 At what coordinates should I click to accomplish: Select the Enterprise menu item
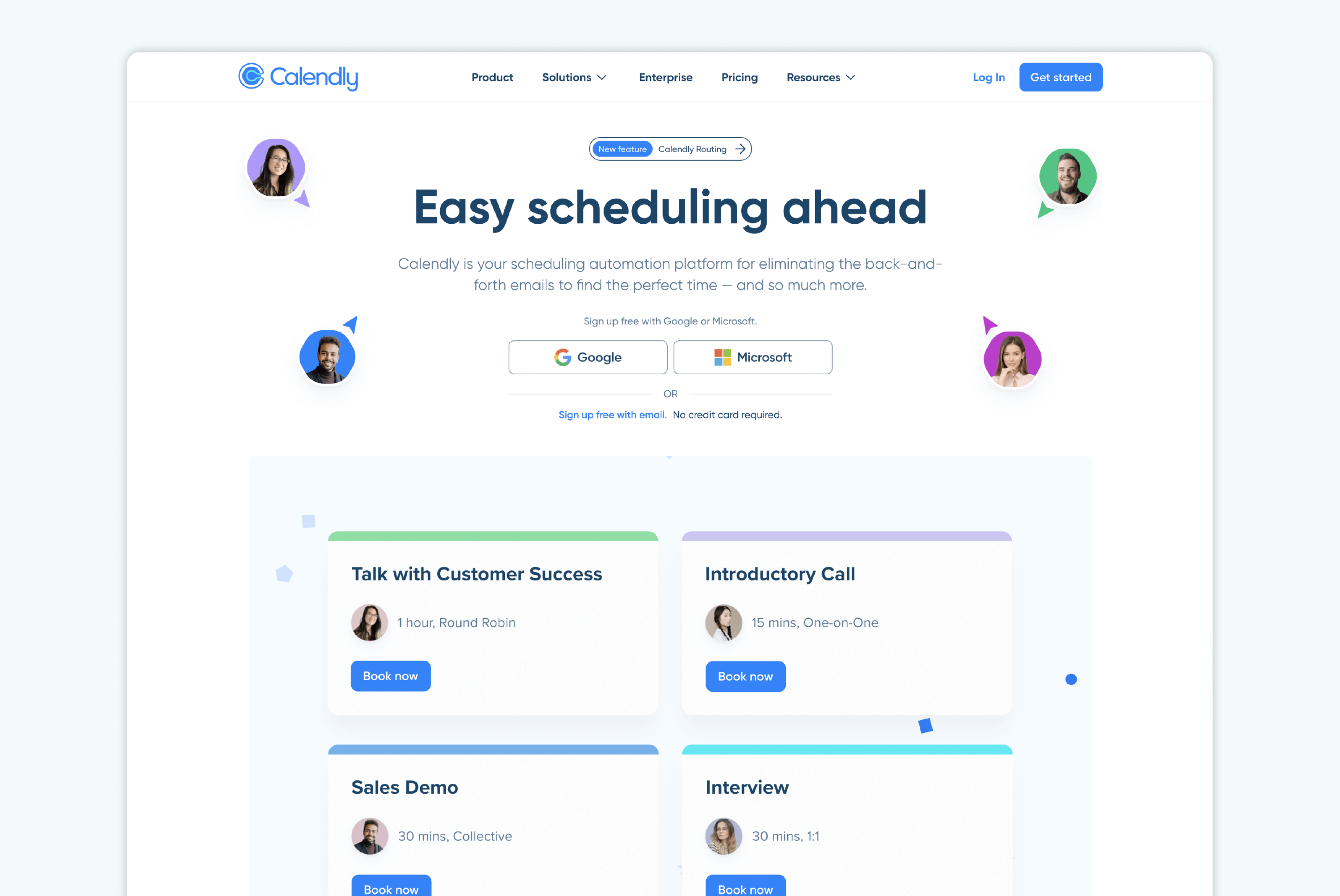[666, 77]
